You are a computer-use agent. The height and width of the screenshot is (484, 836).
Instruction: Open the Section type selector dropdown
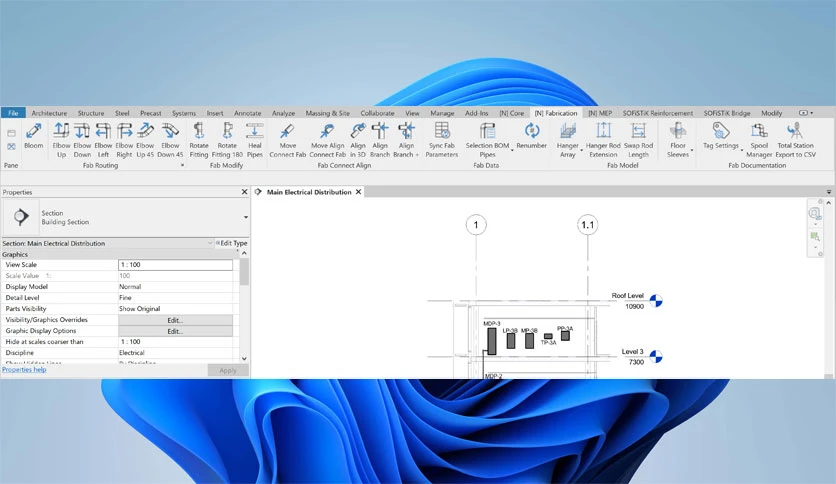246,217
